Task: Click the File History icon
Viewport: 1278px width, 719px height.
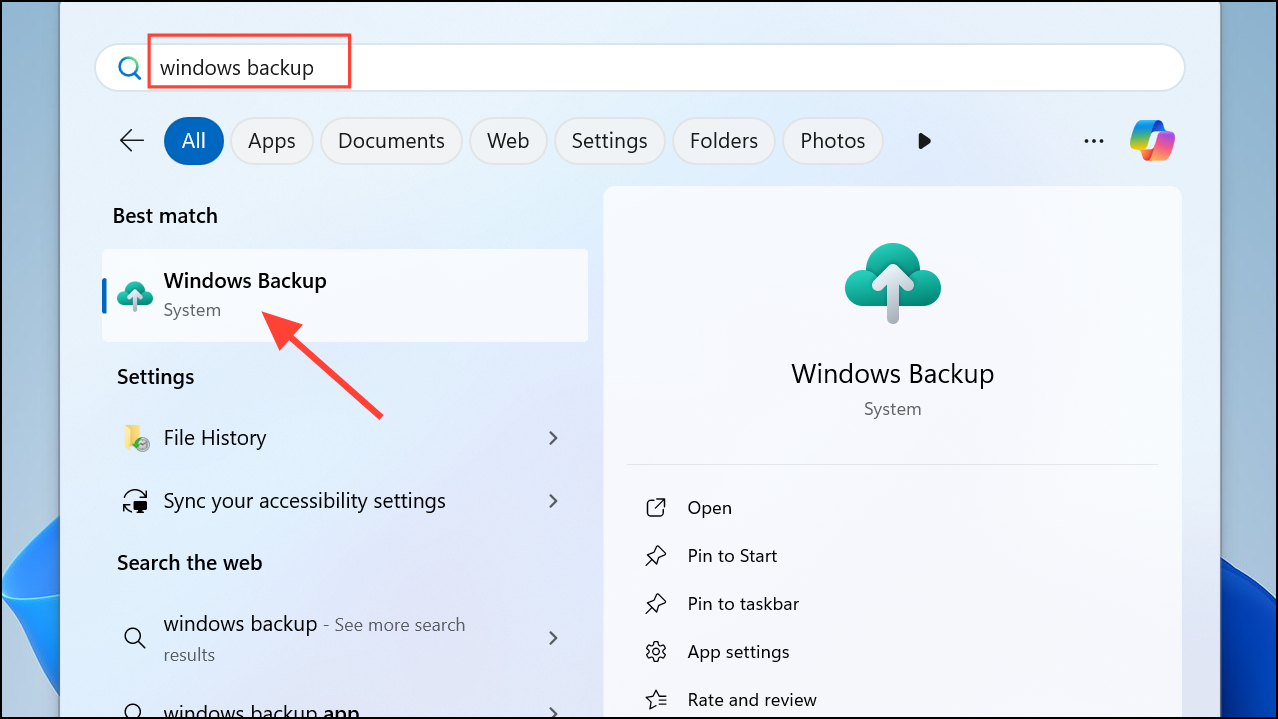Action: click(135, 437)
